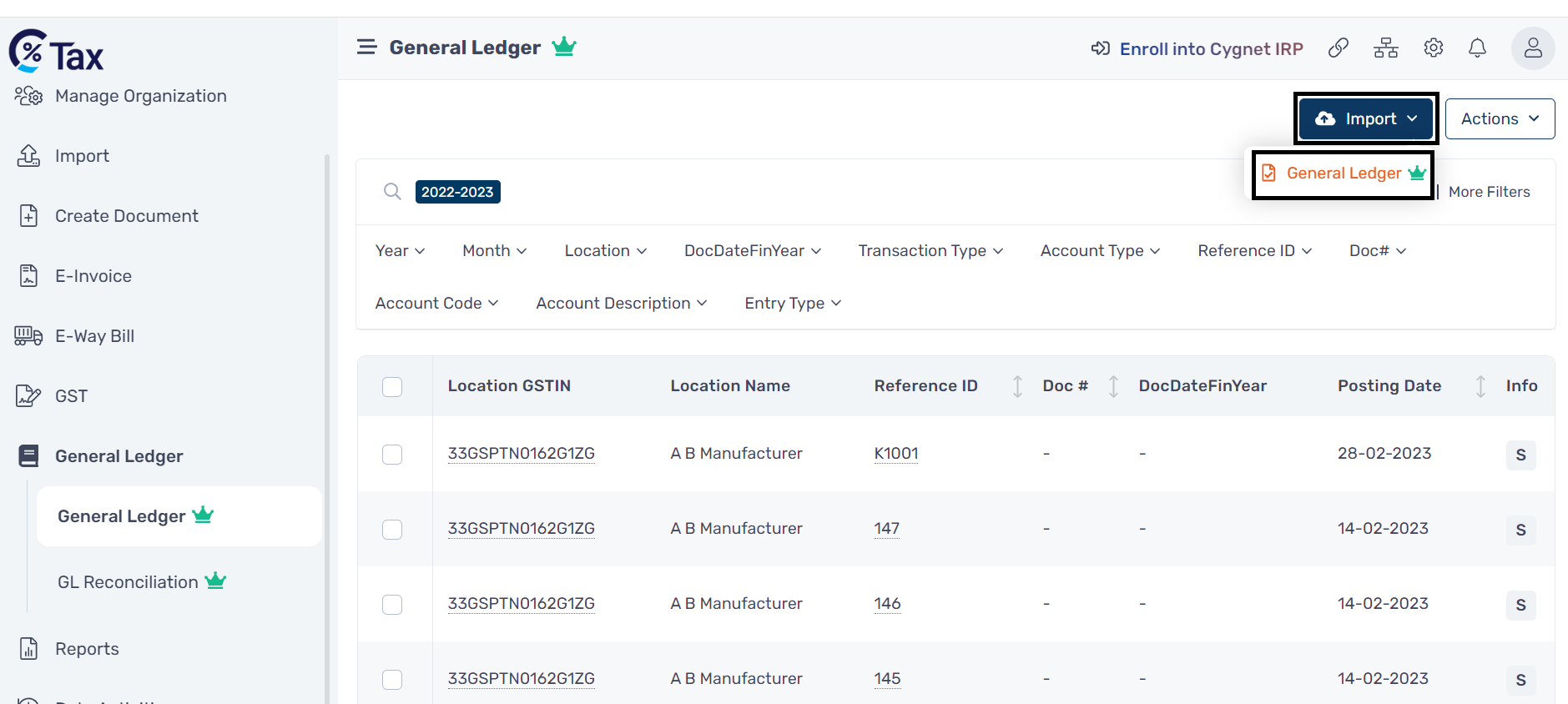Check the row with Reference ID 145

click(x=392, y=680)
